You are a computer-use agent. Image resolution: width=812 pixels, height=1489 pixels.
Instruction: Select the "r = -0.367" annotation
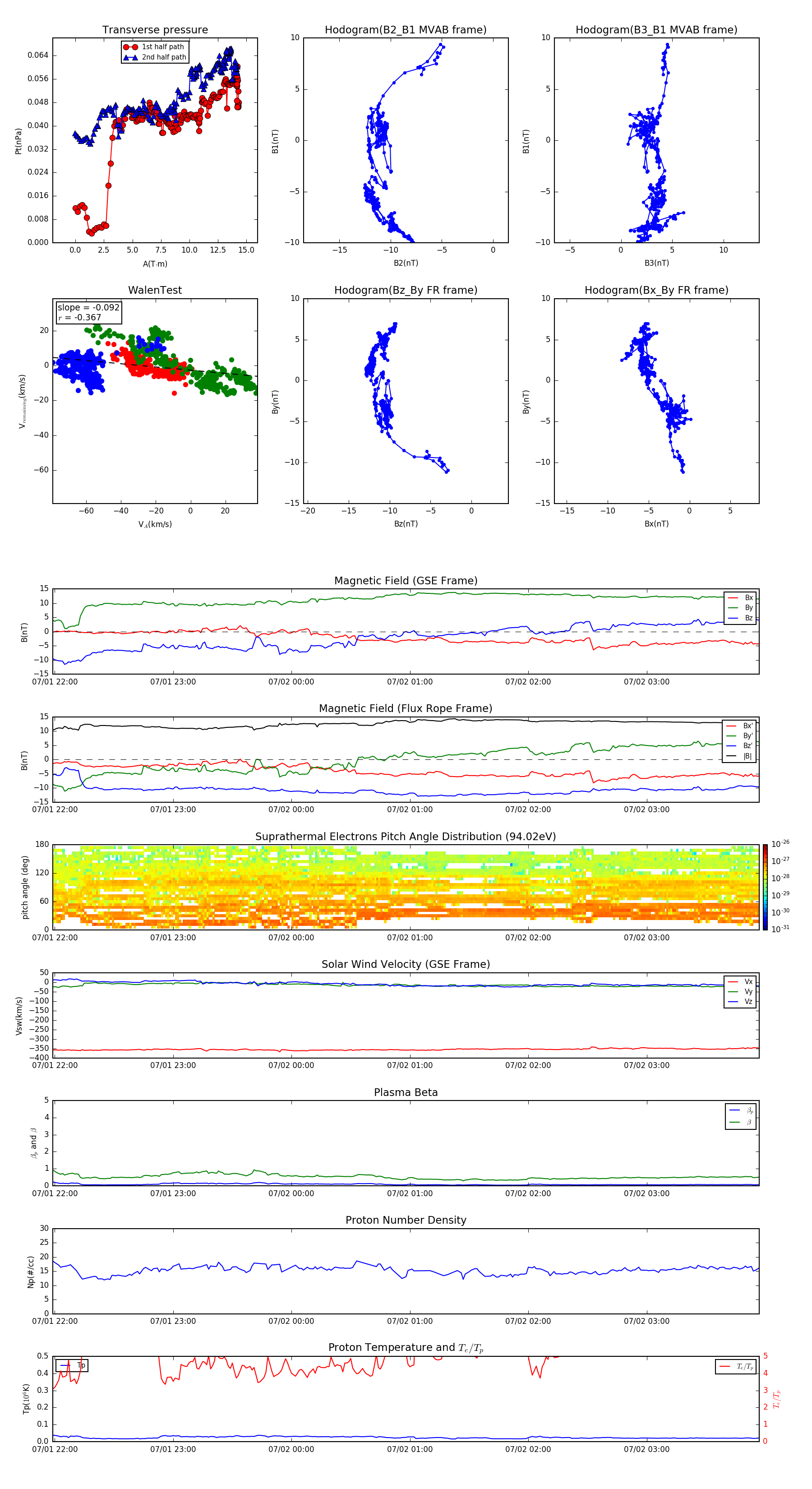click(80, 317)
